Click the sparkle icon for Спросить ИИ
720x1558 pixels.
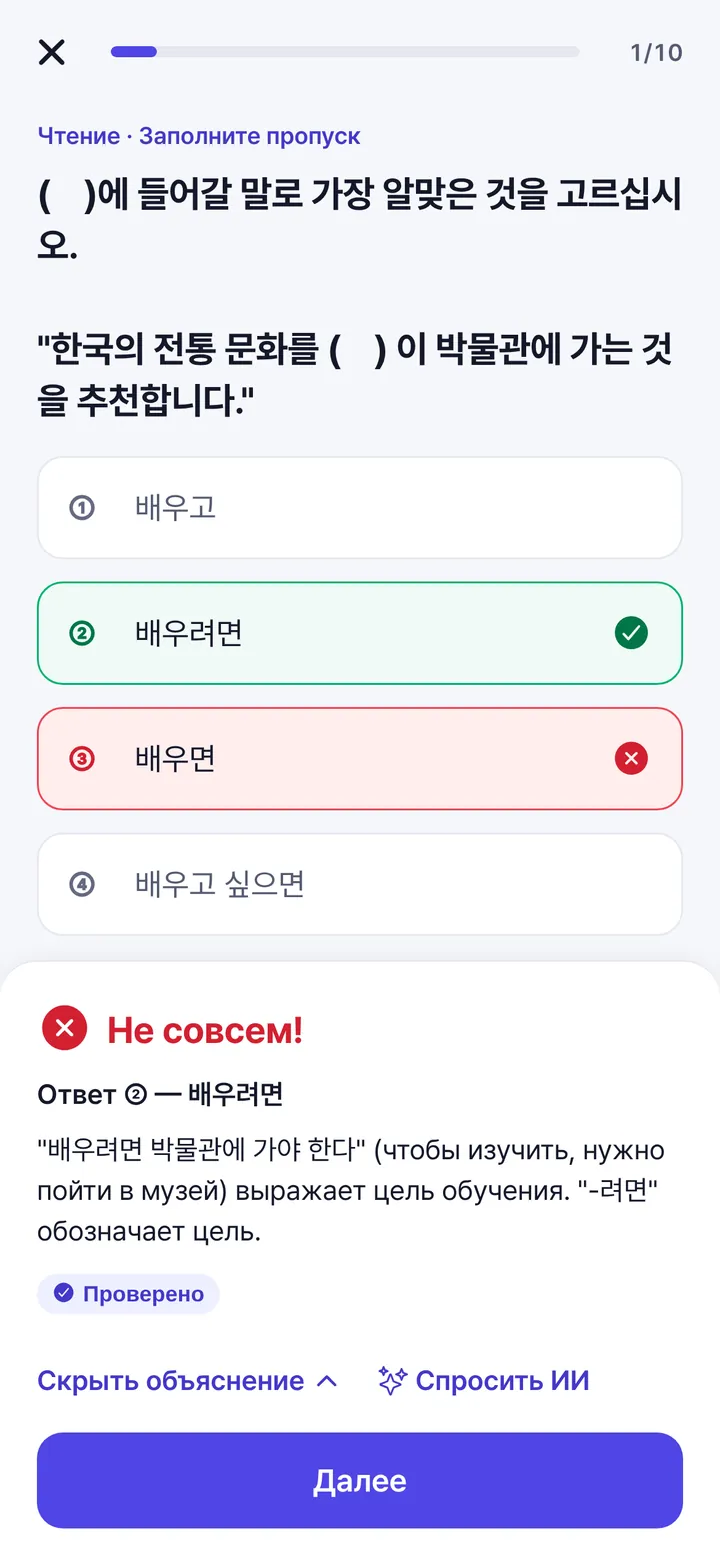click(392, 1381)
